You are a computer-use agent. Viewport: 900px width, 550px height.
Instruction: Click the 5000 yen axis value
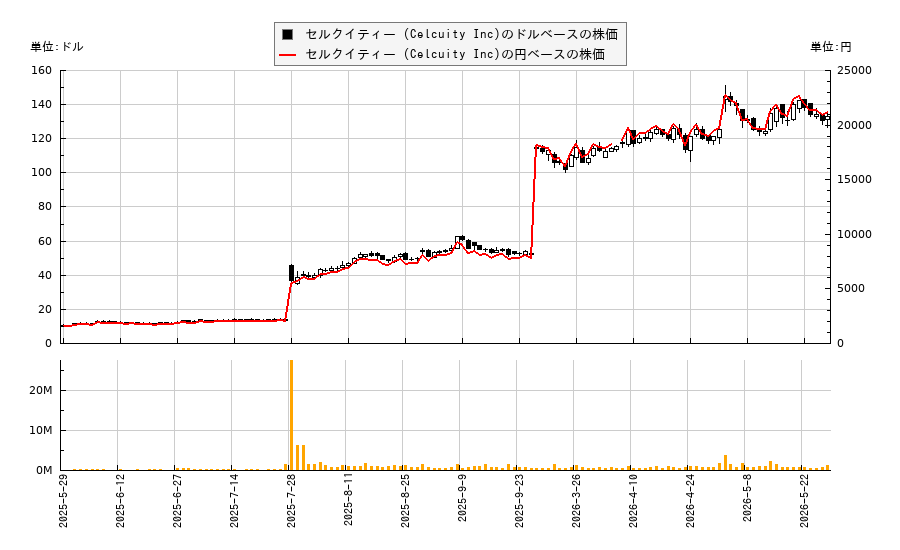[851, 289]
